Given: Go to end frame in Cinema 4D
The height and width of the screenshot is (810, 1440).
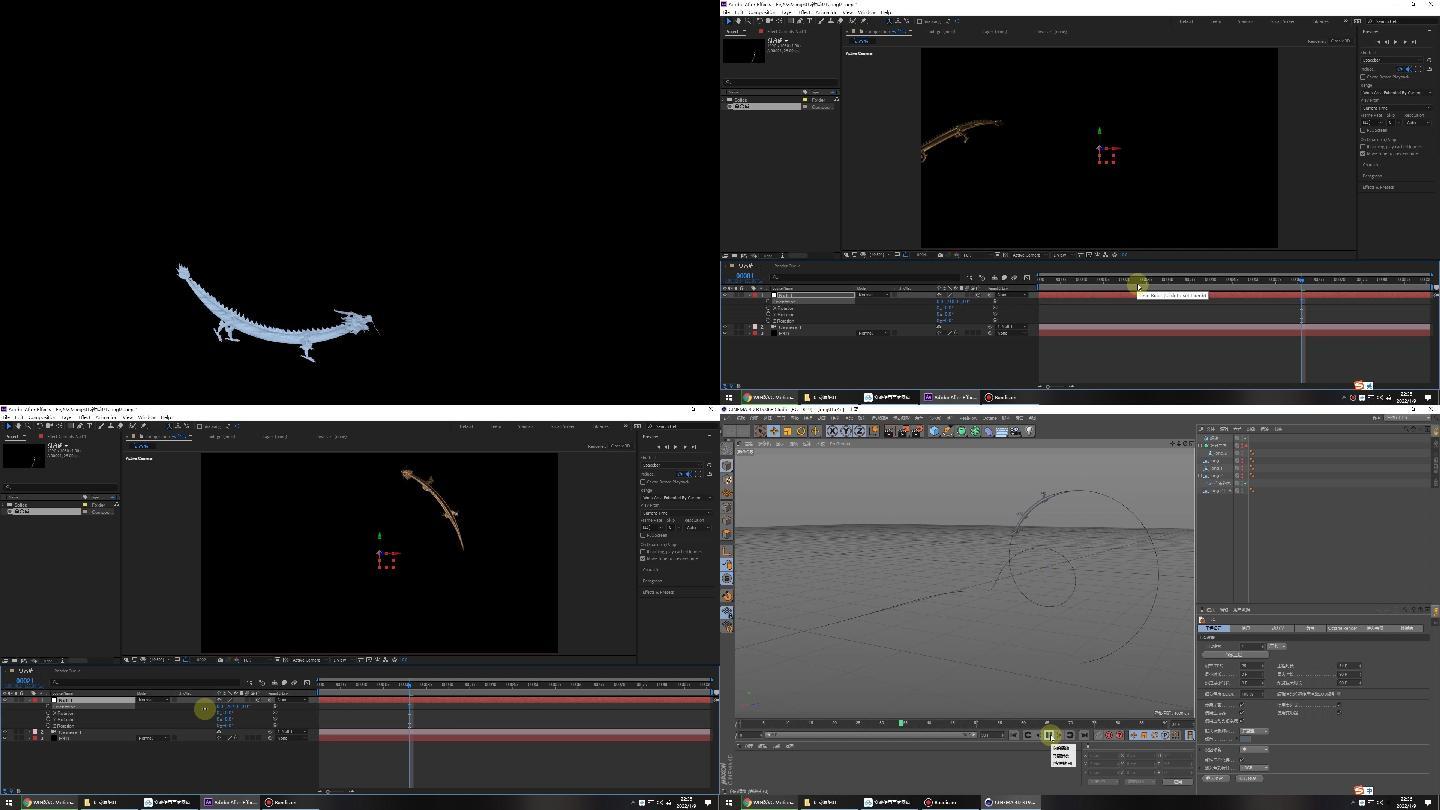Looking at the screenshot, I should click(x=1084, y=735).
